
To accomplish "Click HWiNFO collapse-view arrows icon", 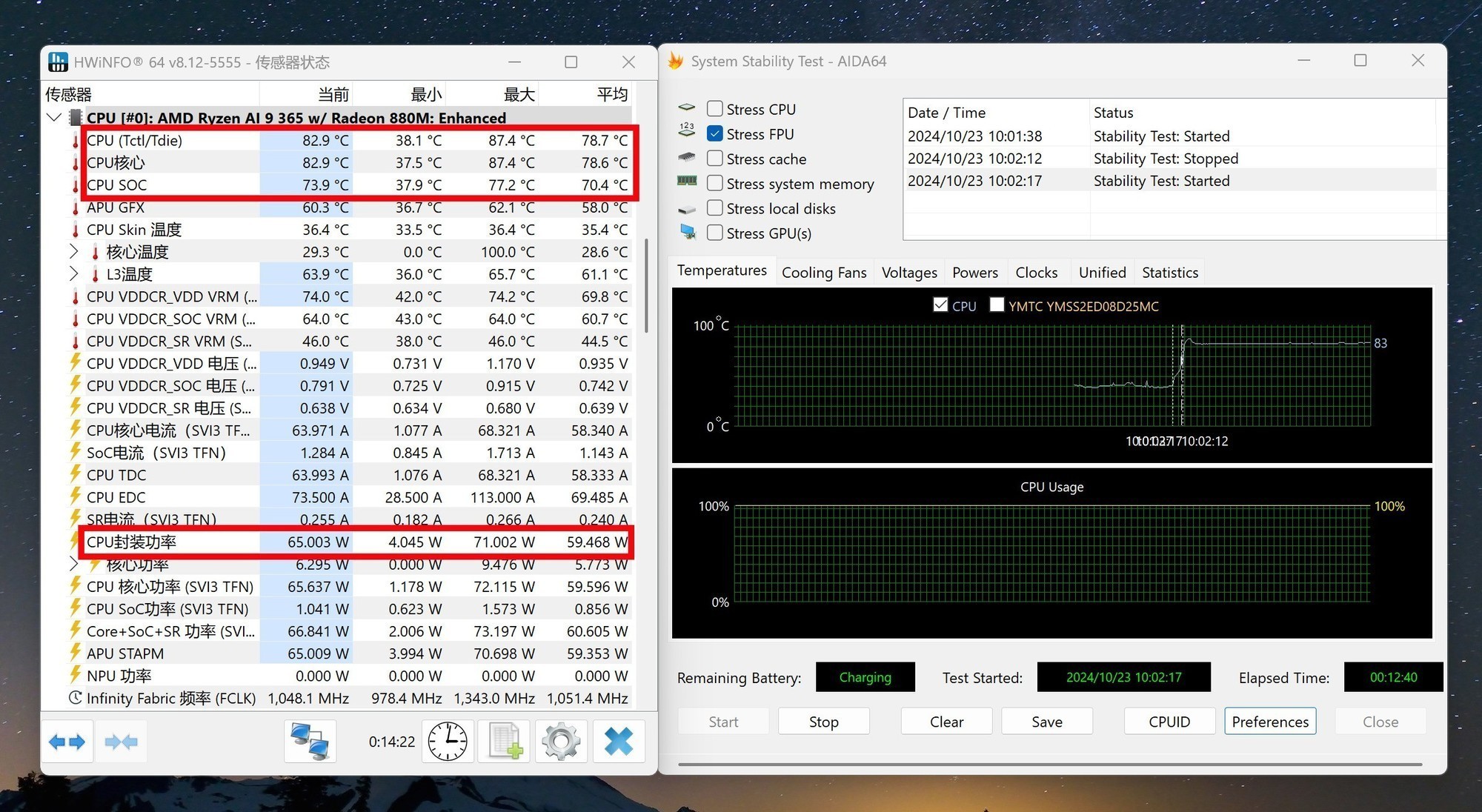I will click(x=121, y=741).
